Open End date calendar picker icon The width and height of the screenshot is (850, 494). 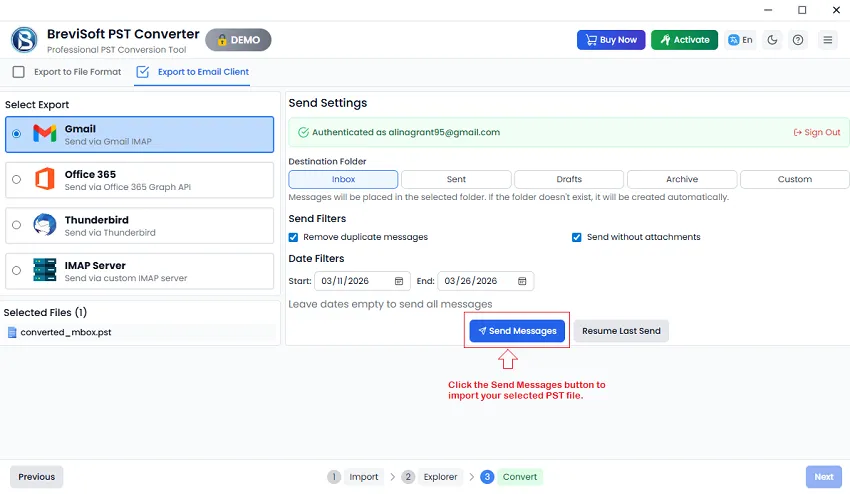[522, 281]
